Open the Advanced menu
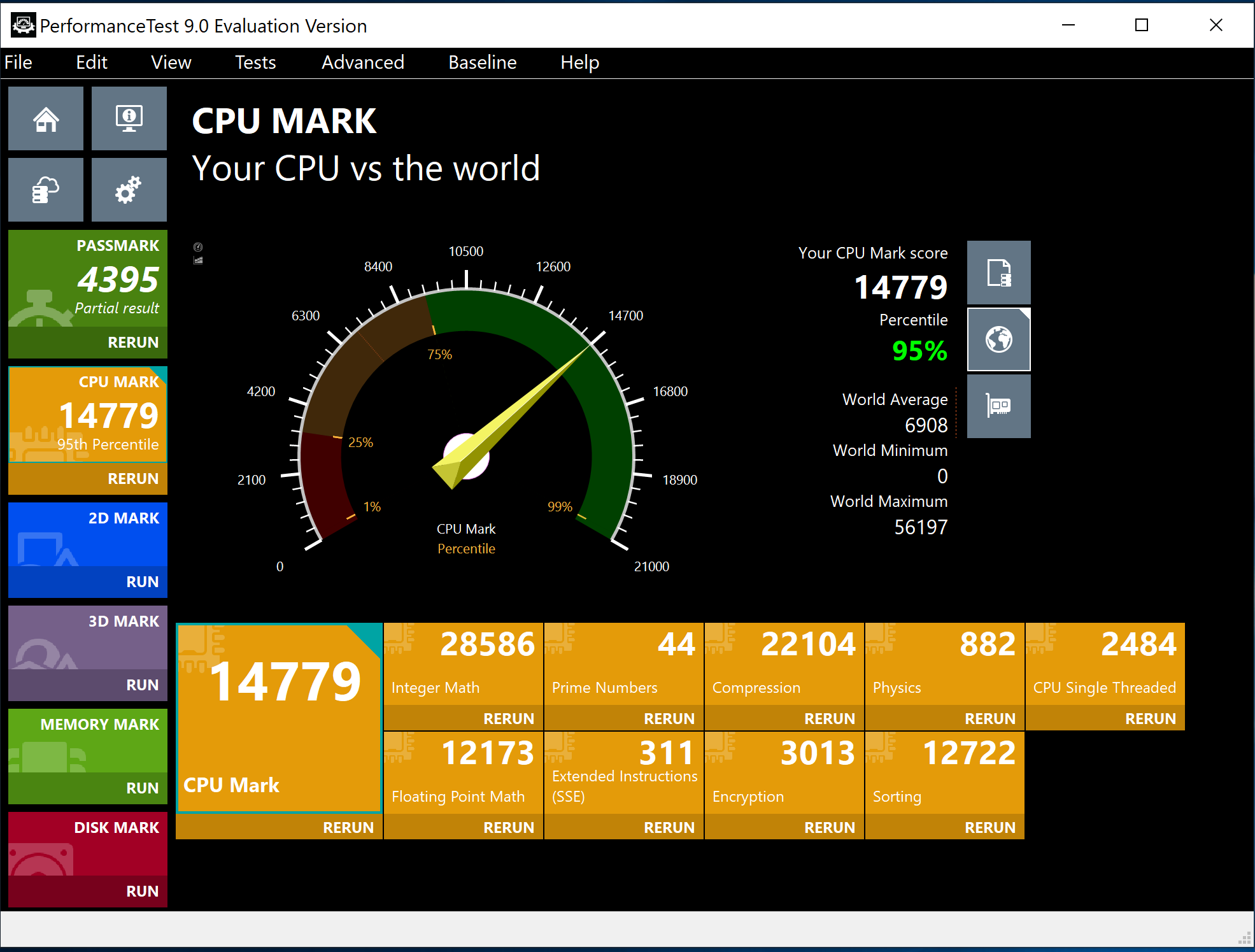 [x=362, y=62]
